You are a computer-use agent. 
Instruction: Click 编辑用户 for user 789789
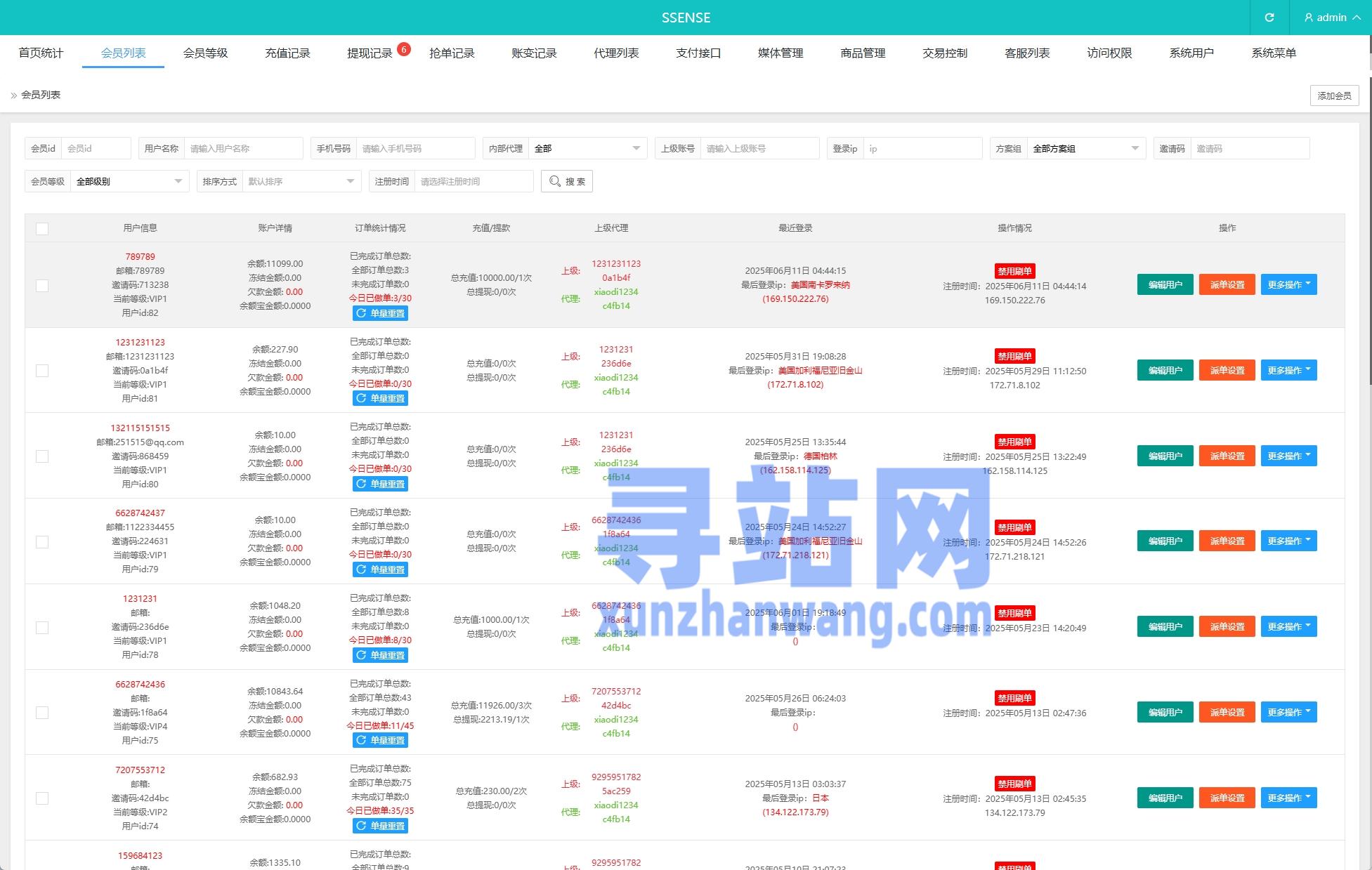point(1165,284)
